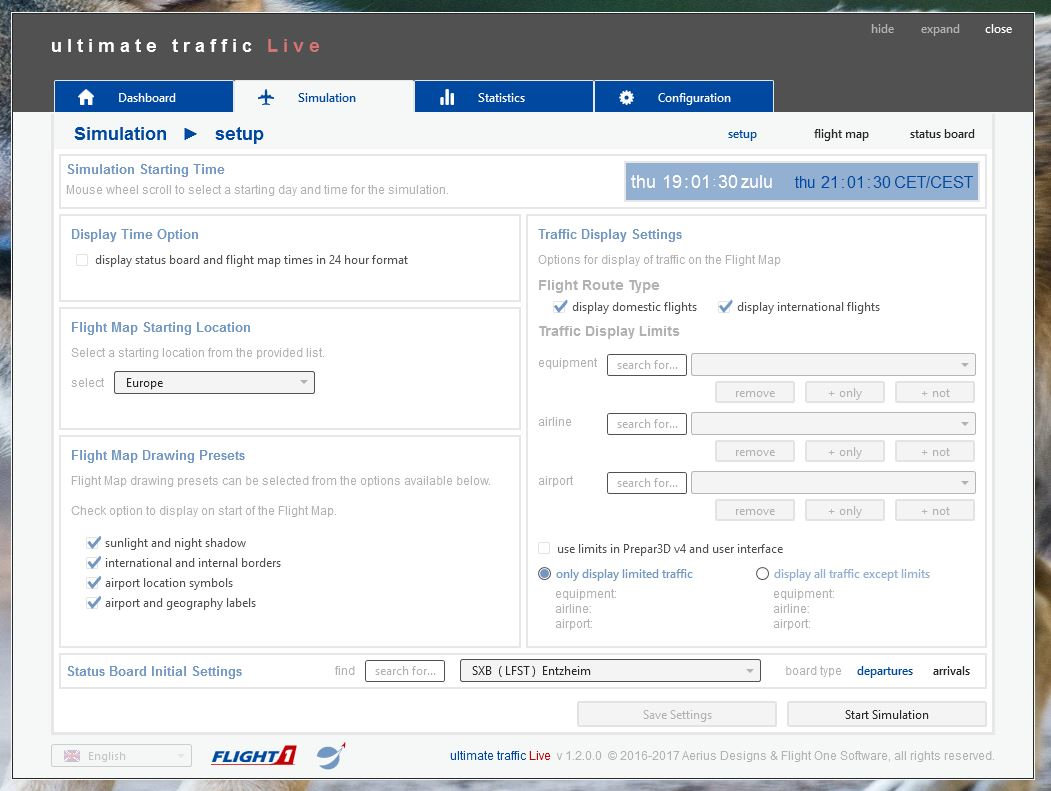Open the equipment limits dropdown

(833, 365)
